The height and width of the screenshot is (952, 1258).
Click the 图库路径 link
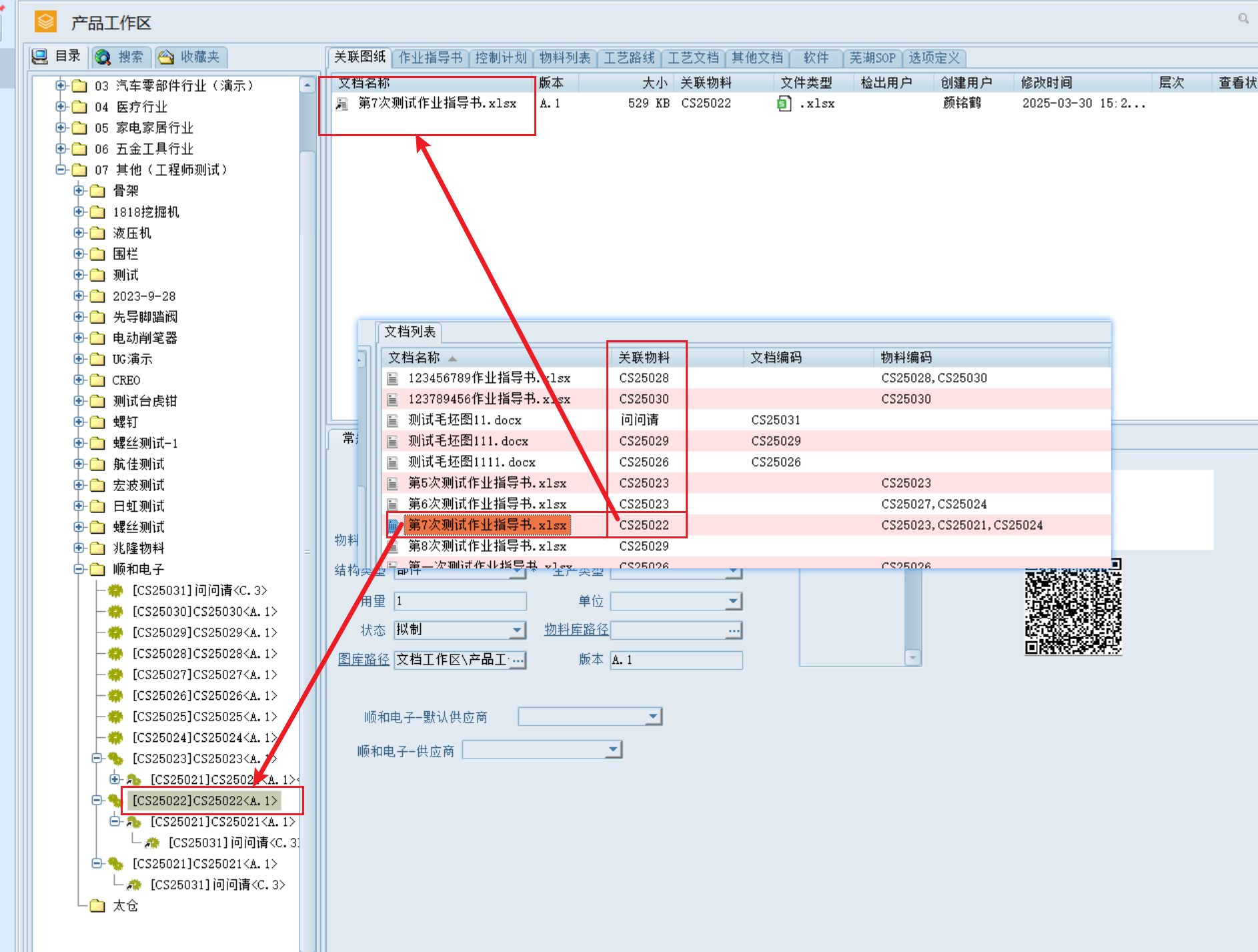pos(364,659)
